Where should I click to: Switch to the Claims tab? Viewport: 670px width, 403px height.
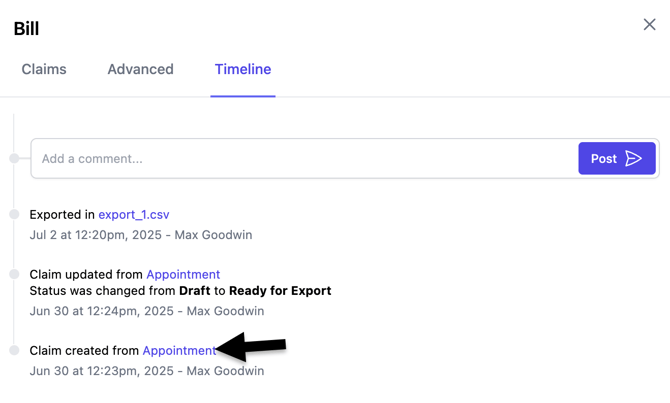[44, 69]
